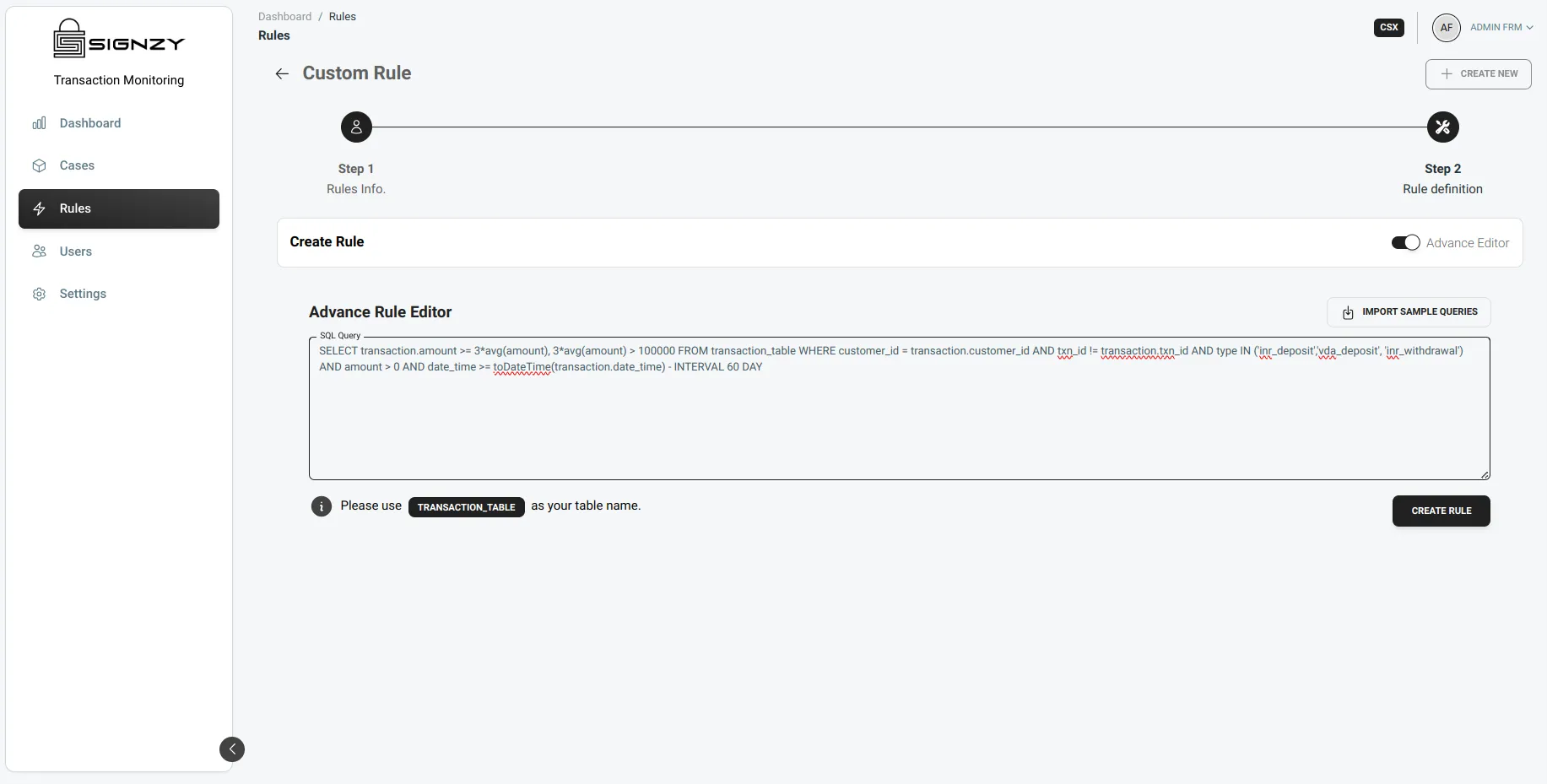Click the TRANSACTION_TABLE chip
Screen dimensions: 1547x784
tap(467, 507)
